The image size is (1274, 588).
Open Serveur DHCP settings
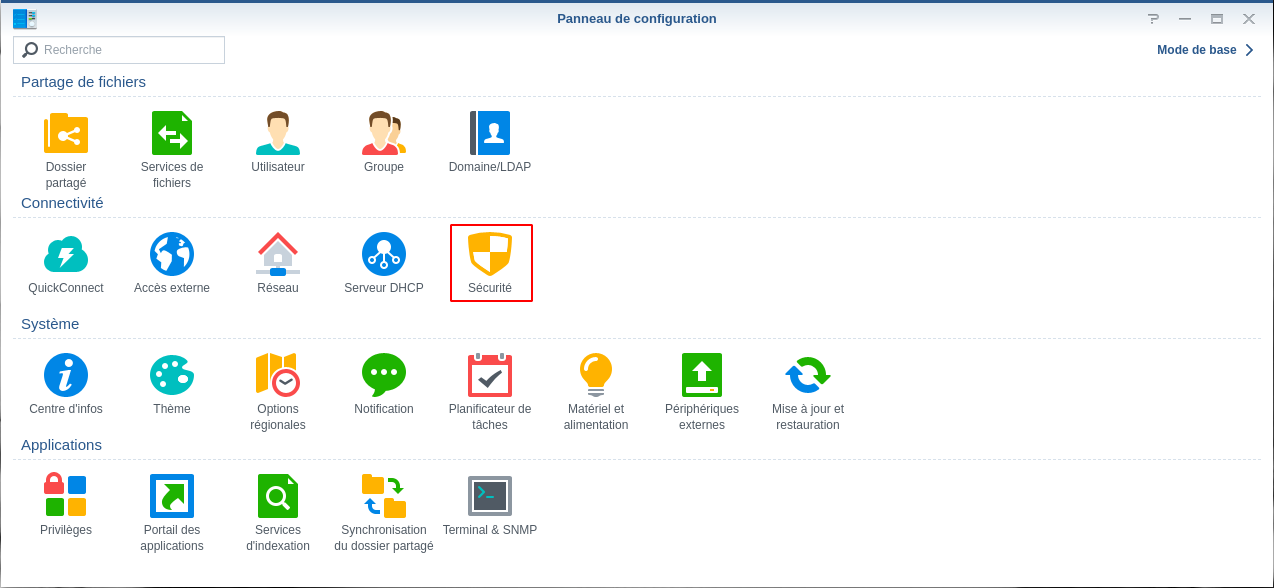click(384, 255)
